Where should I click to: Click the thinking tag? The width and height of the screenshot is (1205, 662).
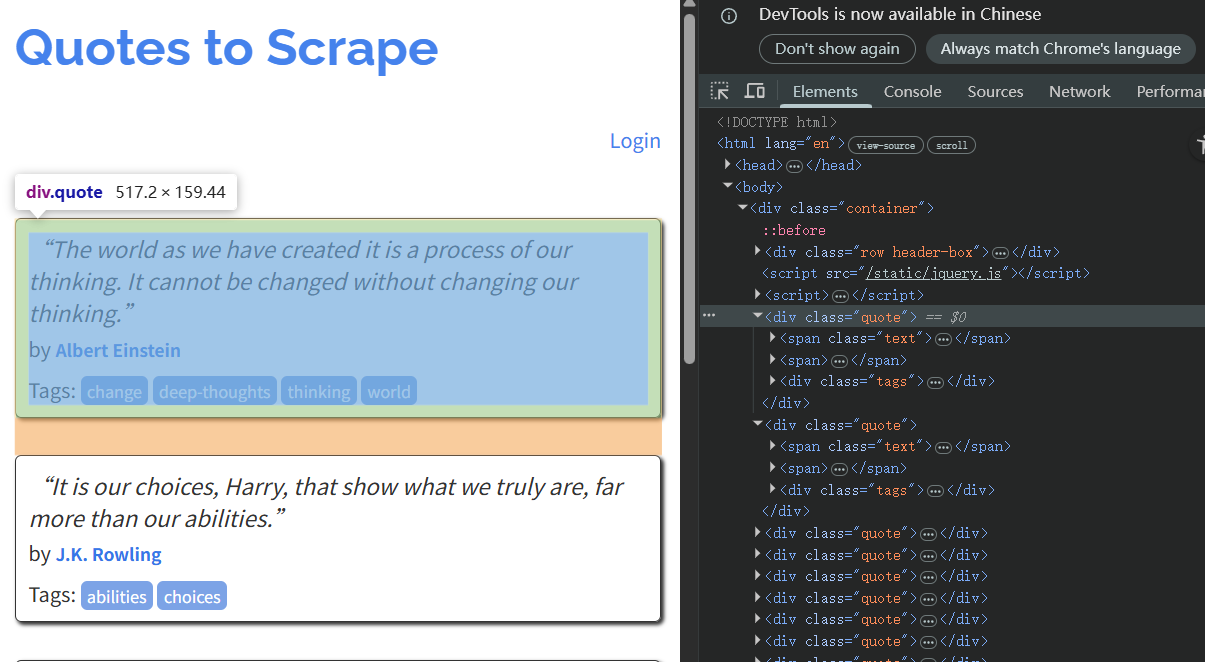coord(319,391)
